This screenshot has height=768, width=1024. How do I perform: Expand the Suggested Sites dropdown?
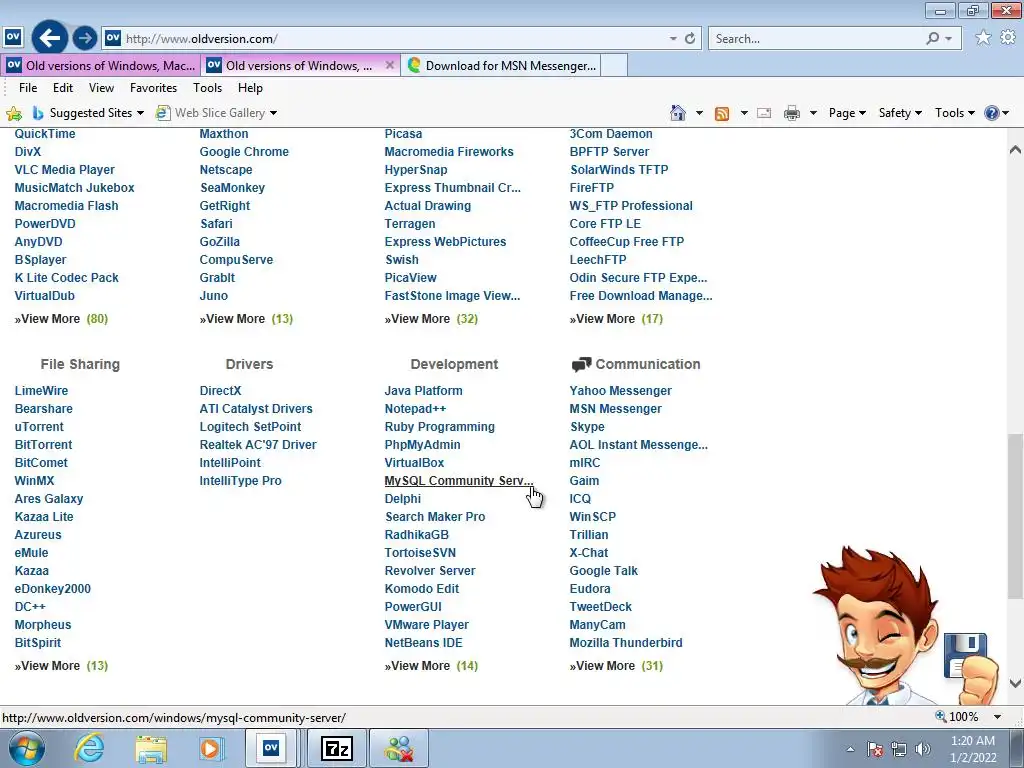(140, 113)
